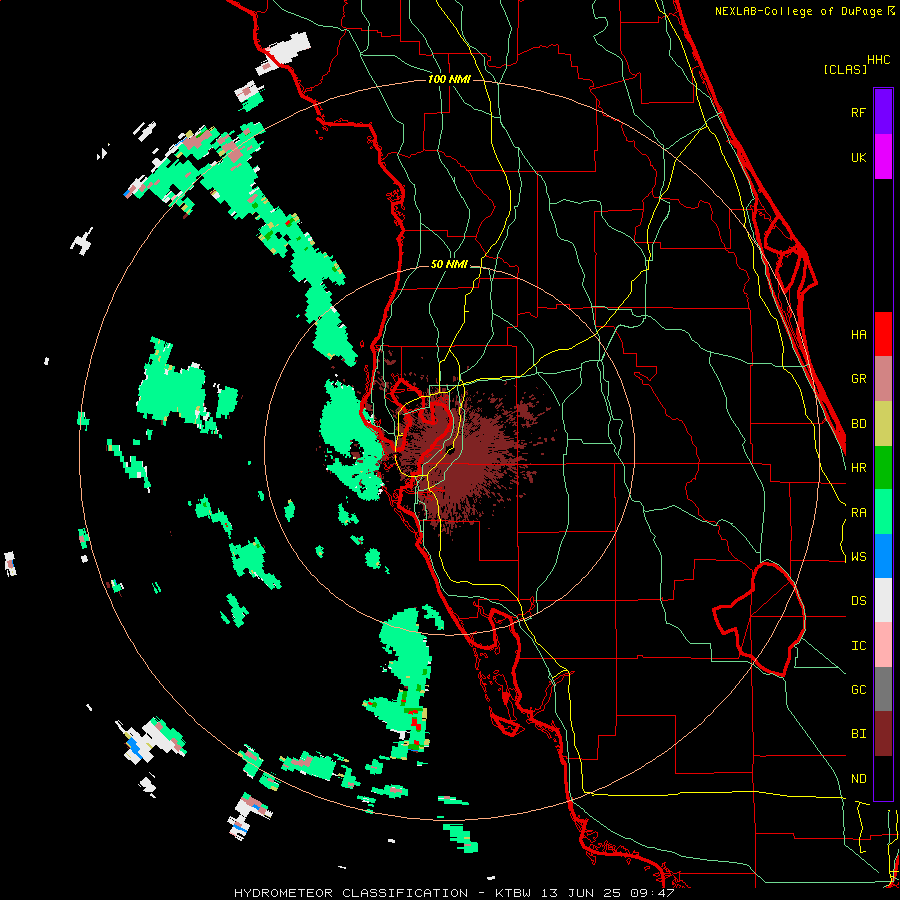Click the RA legend label
Image resolution: width=900 pixels, height=900 pixels.
858,513
